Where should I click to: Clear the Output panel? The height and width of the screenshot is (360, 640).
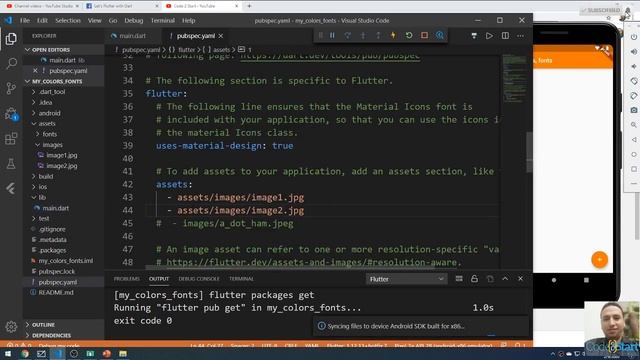[x=459, y=279]
